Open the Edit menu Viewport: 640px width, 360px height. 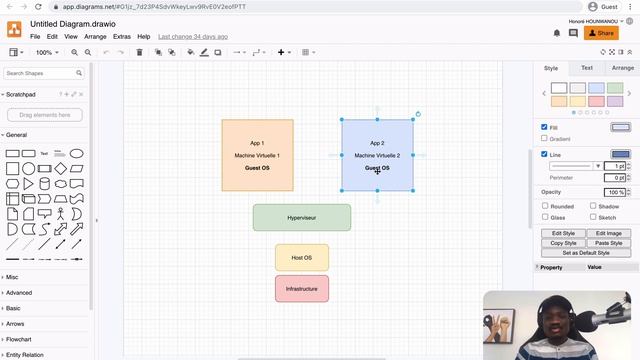click(x=52, y=37)
